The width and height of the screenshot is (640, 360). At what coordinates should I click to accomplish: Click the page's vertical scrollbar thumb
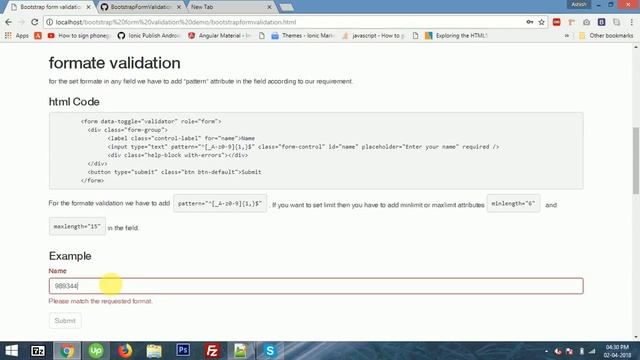coord(636,160)
